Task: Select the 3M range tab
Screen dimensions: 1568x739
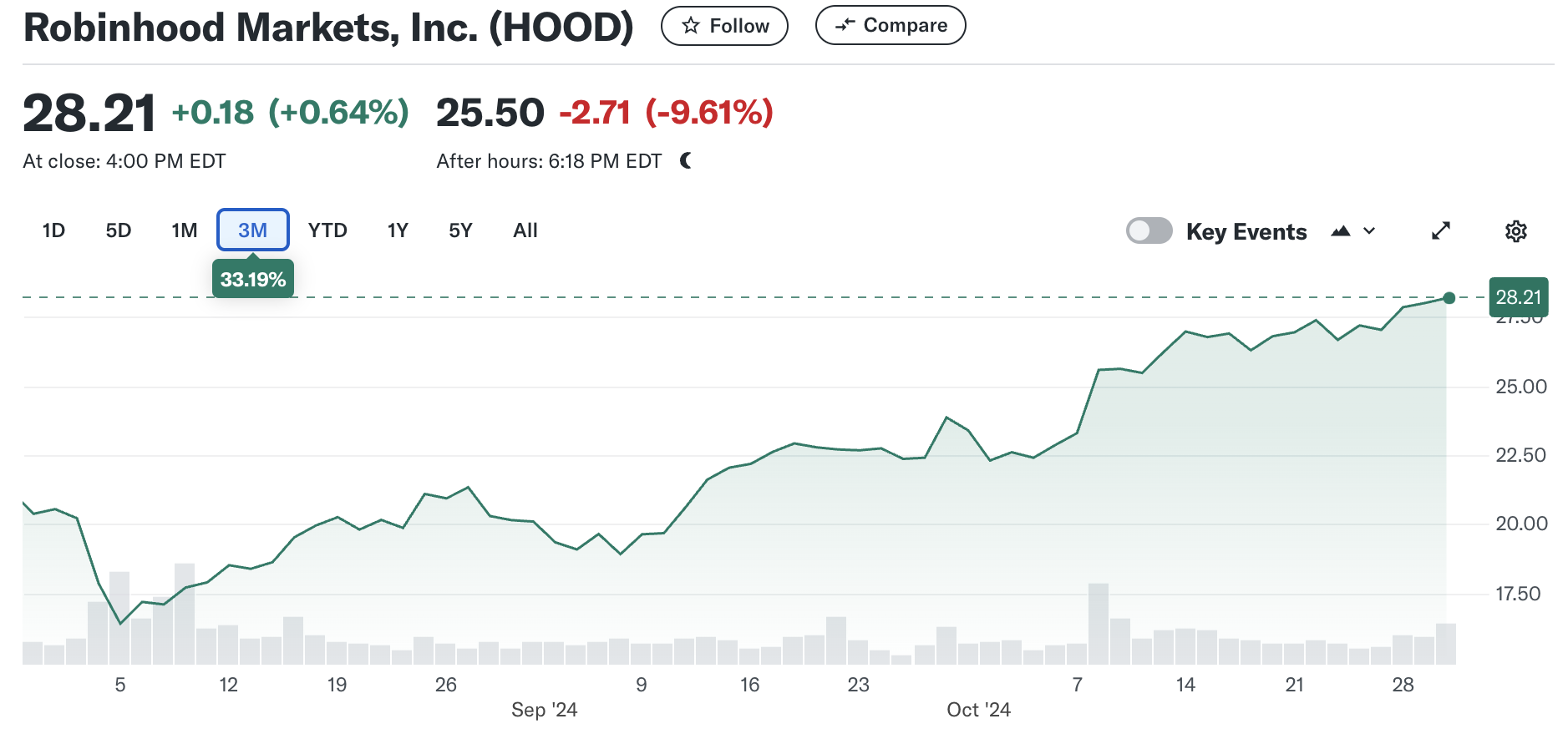Action: (253, 230)
